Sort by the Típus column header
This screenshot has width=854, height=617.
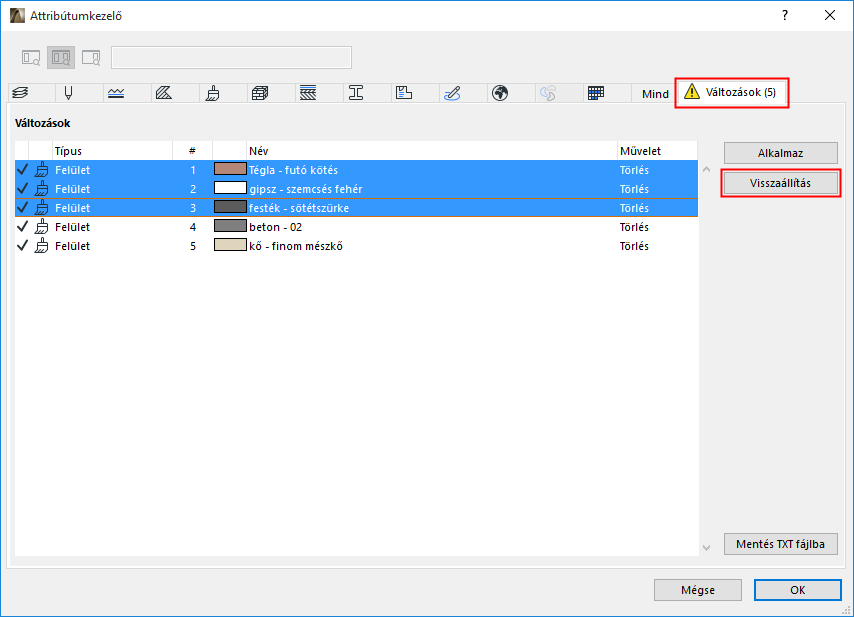pos(113,151)
